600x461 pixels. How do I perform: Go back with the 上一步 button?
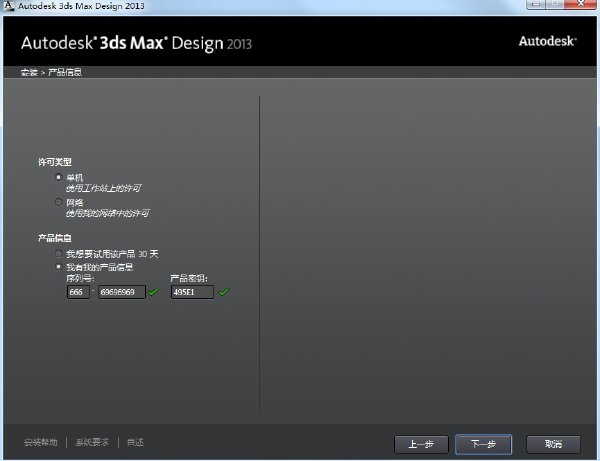421,444
